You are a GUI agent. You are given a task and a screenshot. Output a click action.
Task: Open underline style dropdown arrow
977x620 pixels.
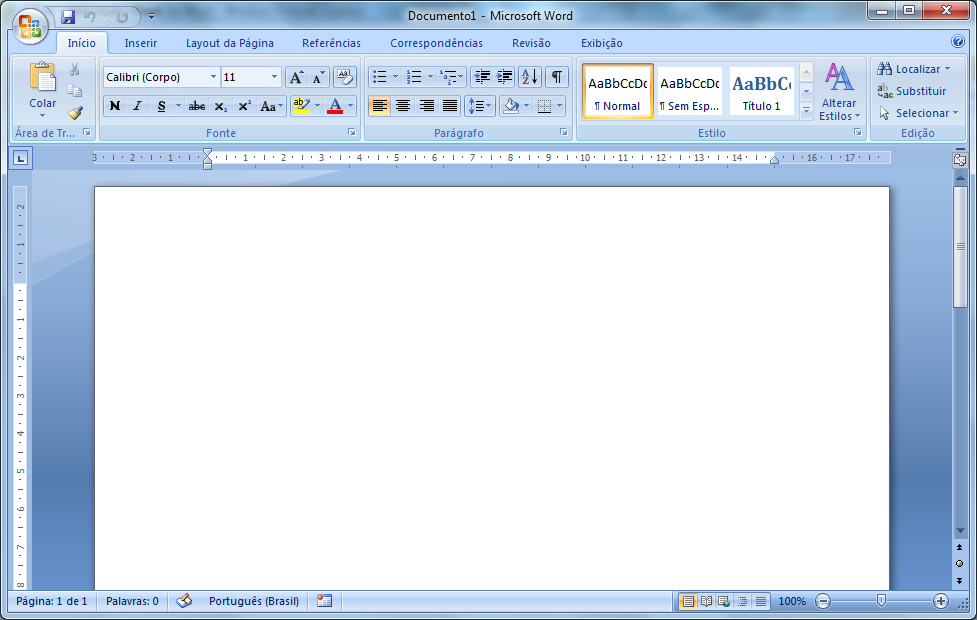click(x=178, y=106)
